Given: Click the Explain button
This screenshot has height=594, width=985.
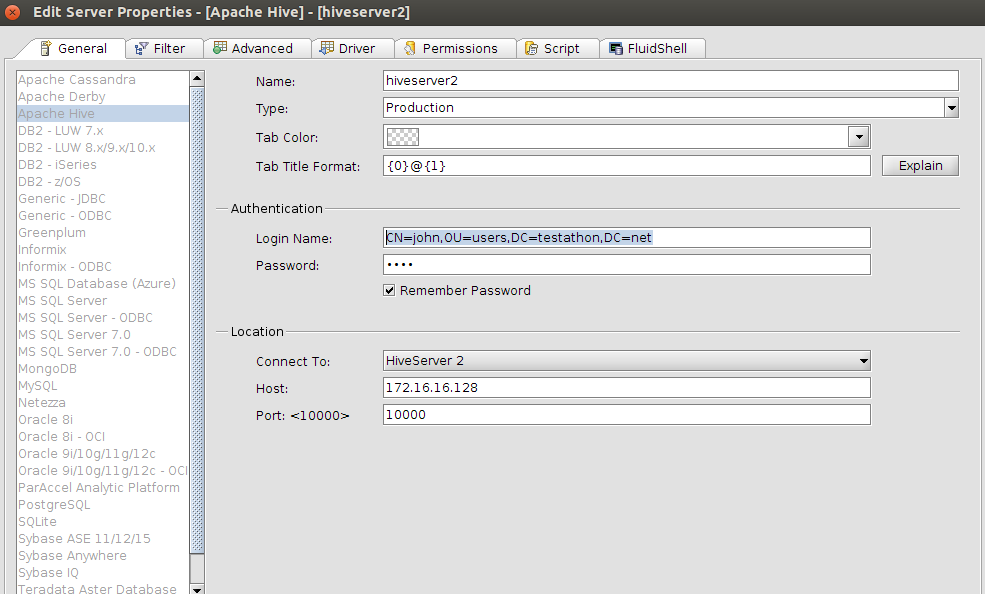Looking at the screenshot, I should [x=920, y=166].
